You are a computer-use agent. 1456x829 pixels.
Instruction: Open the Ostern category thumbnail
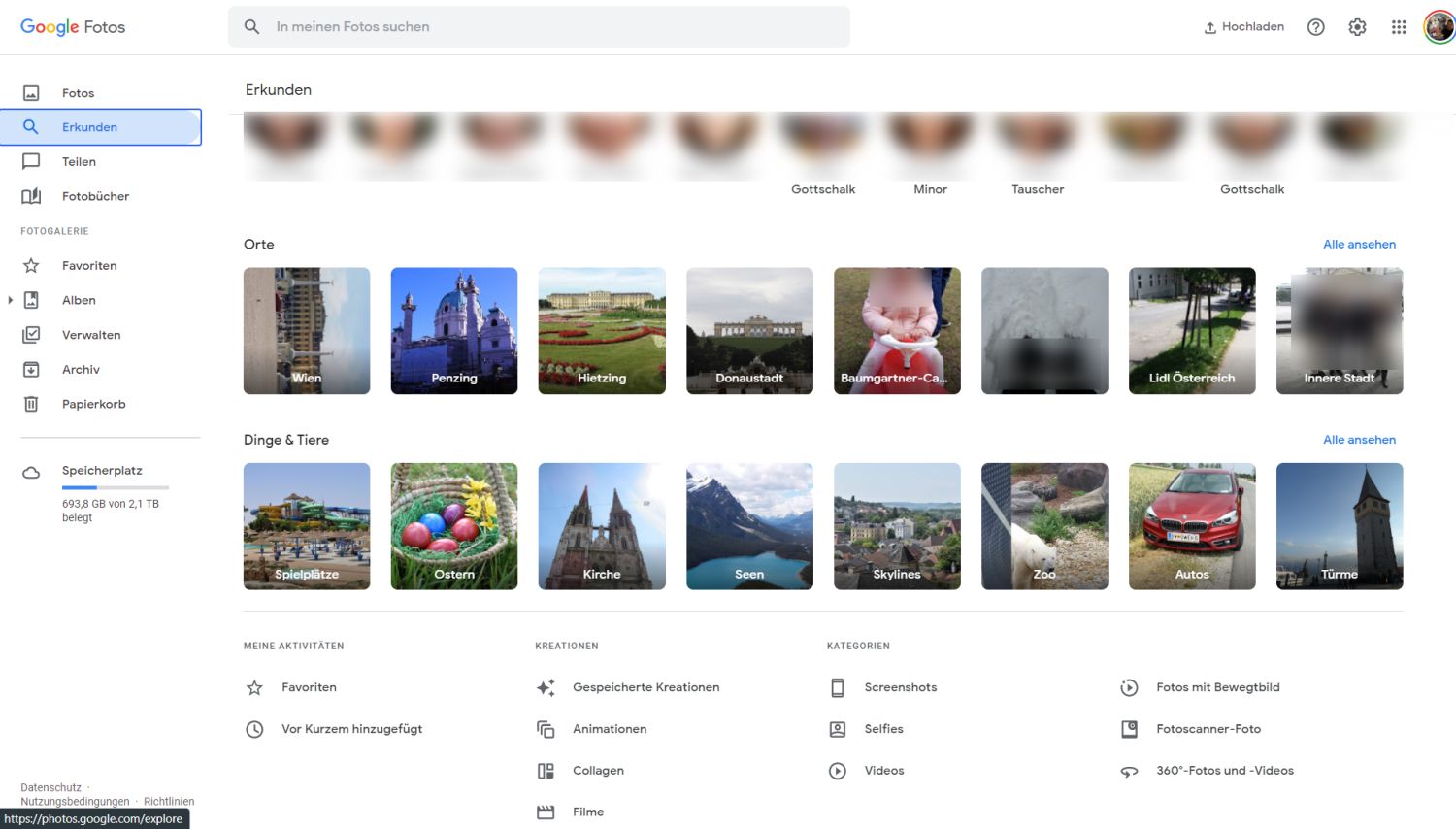(454, 526)
